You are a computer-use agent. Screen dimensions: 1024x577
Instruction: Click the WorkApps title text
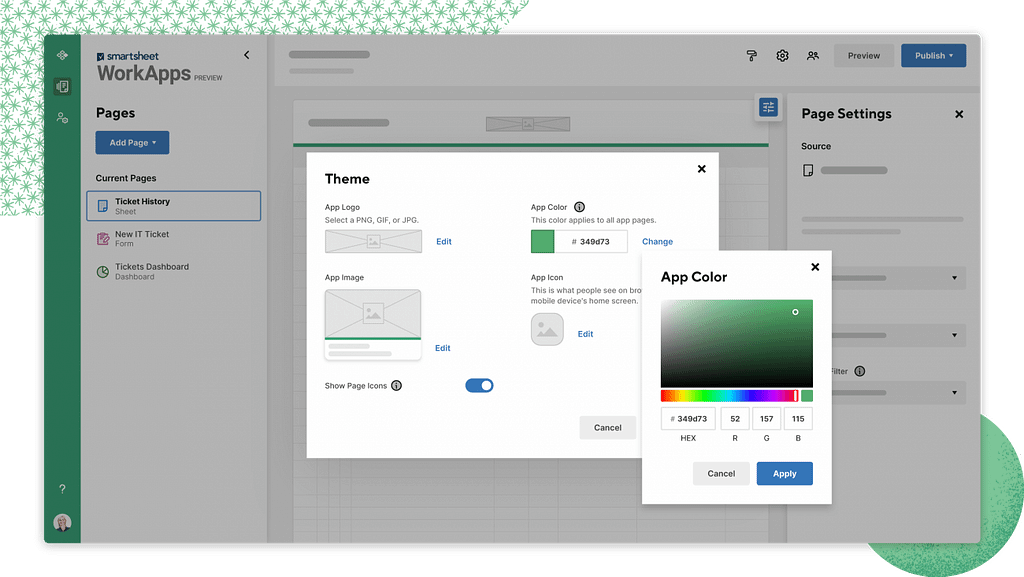pos(144,73)
